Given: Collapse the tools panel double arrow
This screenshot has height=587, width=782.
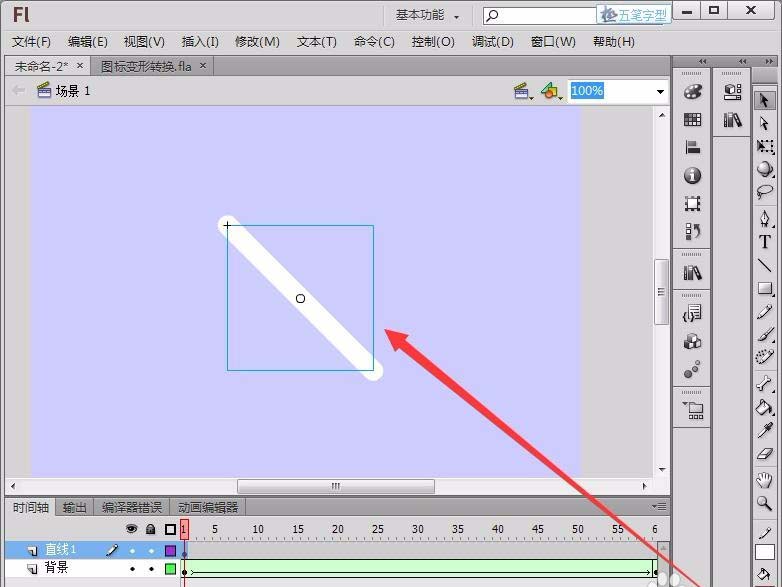Looking at the screenshot, I should (769, 61).
